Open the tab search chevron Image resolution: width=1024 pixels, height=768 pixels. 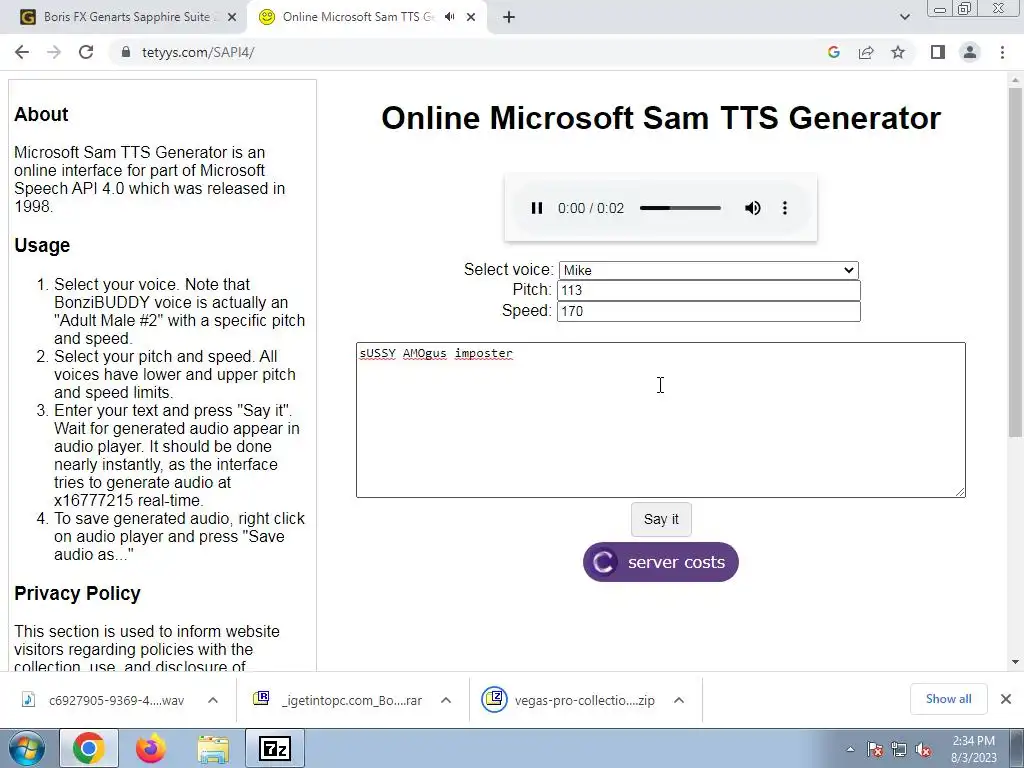pyautogui.click(x=904, y=17)
